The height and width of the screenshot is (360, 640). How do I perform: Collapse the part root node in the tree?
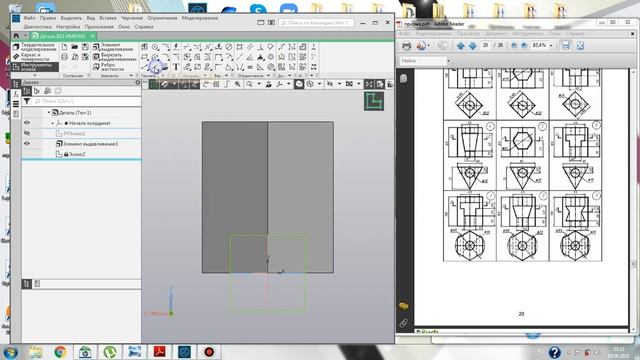pyautogui.click(x=49, y=112)
